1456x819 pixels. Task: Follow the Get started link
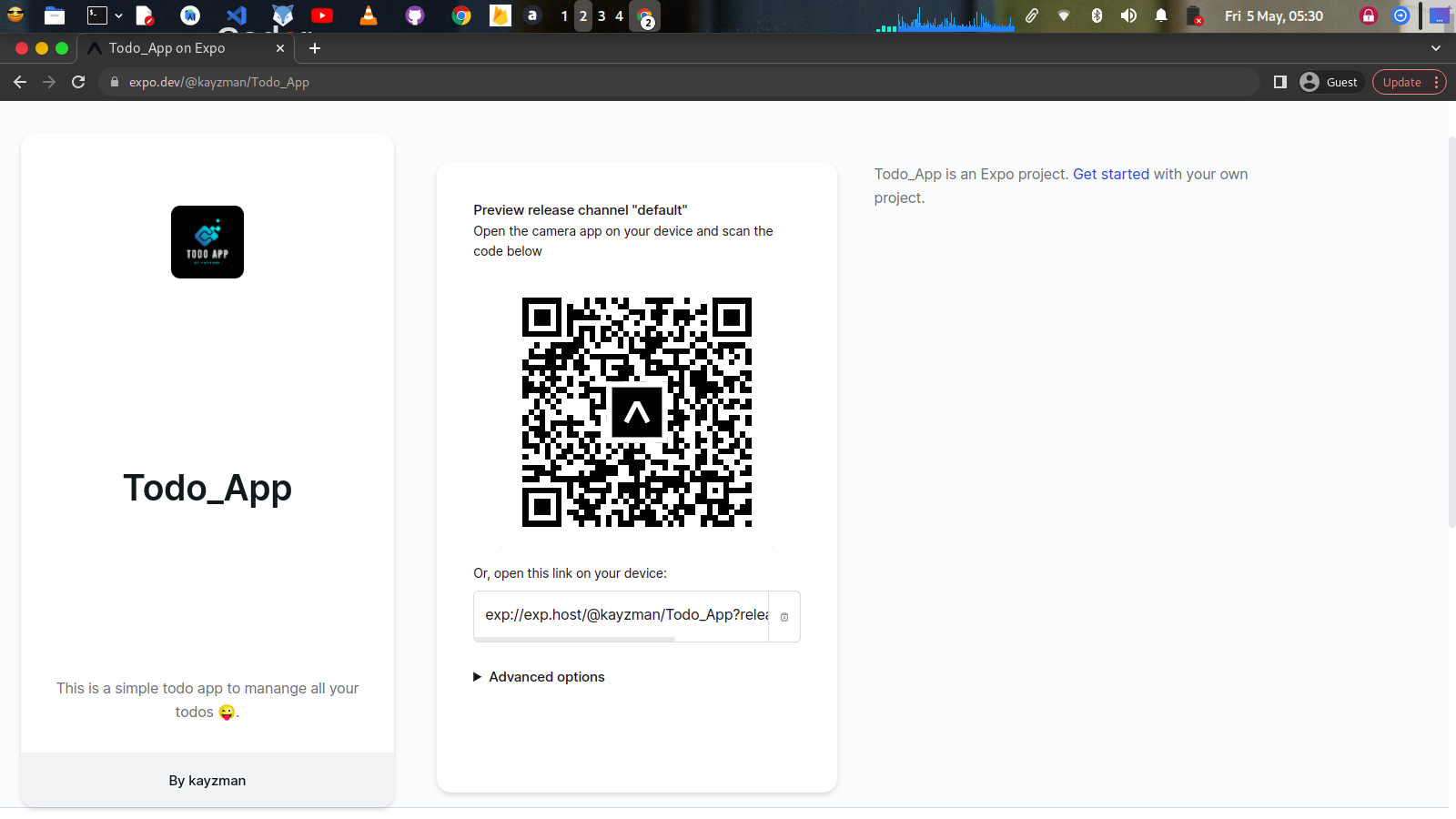(1111, 175)
